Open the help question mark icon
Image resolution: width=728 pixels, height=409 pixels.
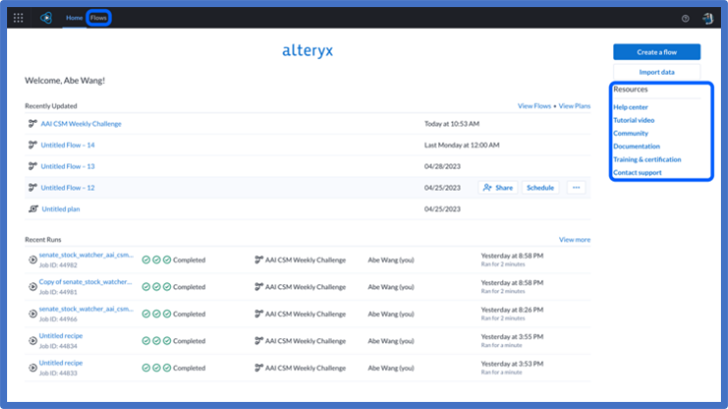tap(685, 19)
